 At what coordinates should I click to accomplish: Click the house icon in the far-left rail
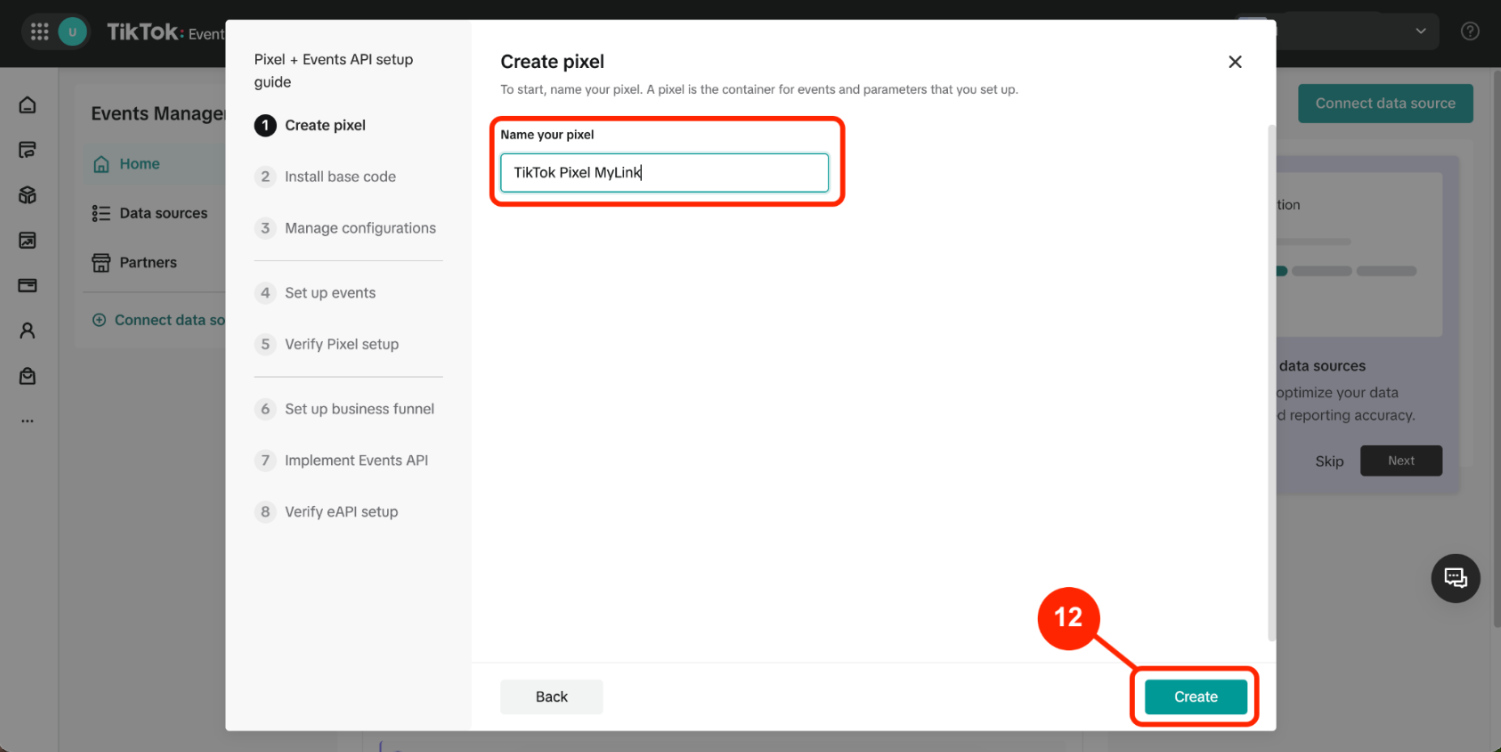click(x=28, y=105)
